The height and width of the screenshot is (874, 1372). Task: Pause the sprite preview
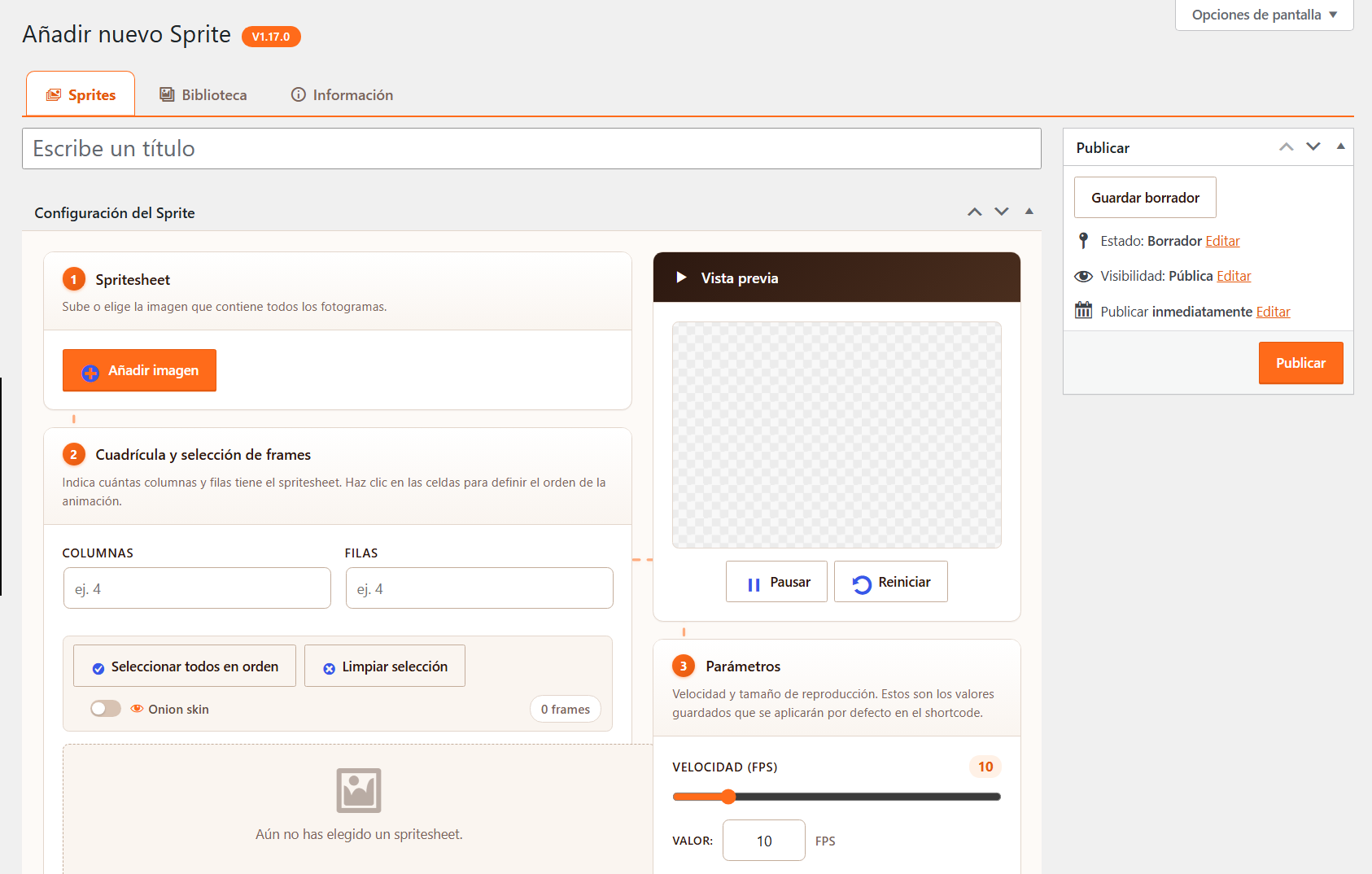coord(776,582)
